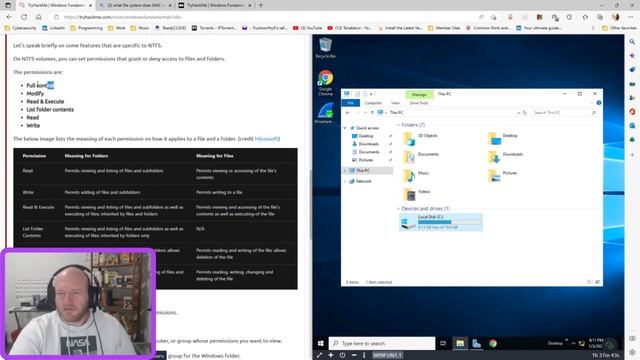
Task: Collapse the Quick access tree node
Action: (x=345, y=128)
